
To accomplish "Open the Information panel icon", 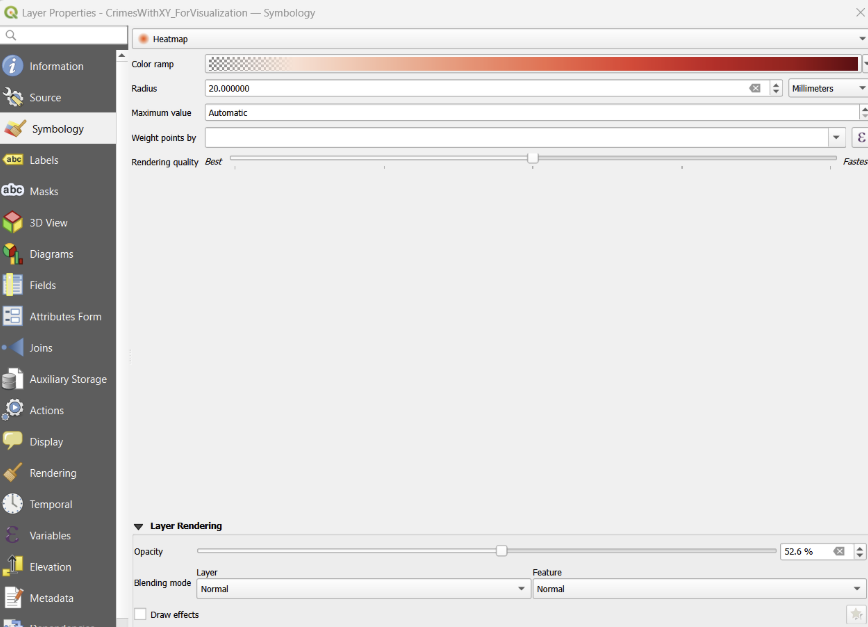I will click(x=13, y=66).
